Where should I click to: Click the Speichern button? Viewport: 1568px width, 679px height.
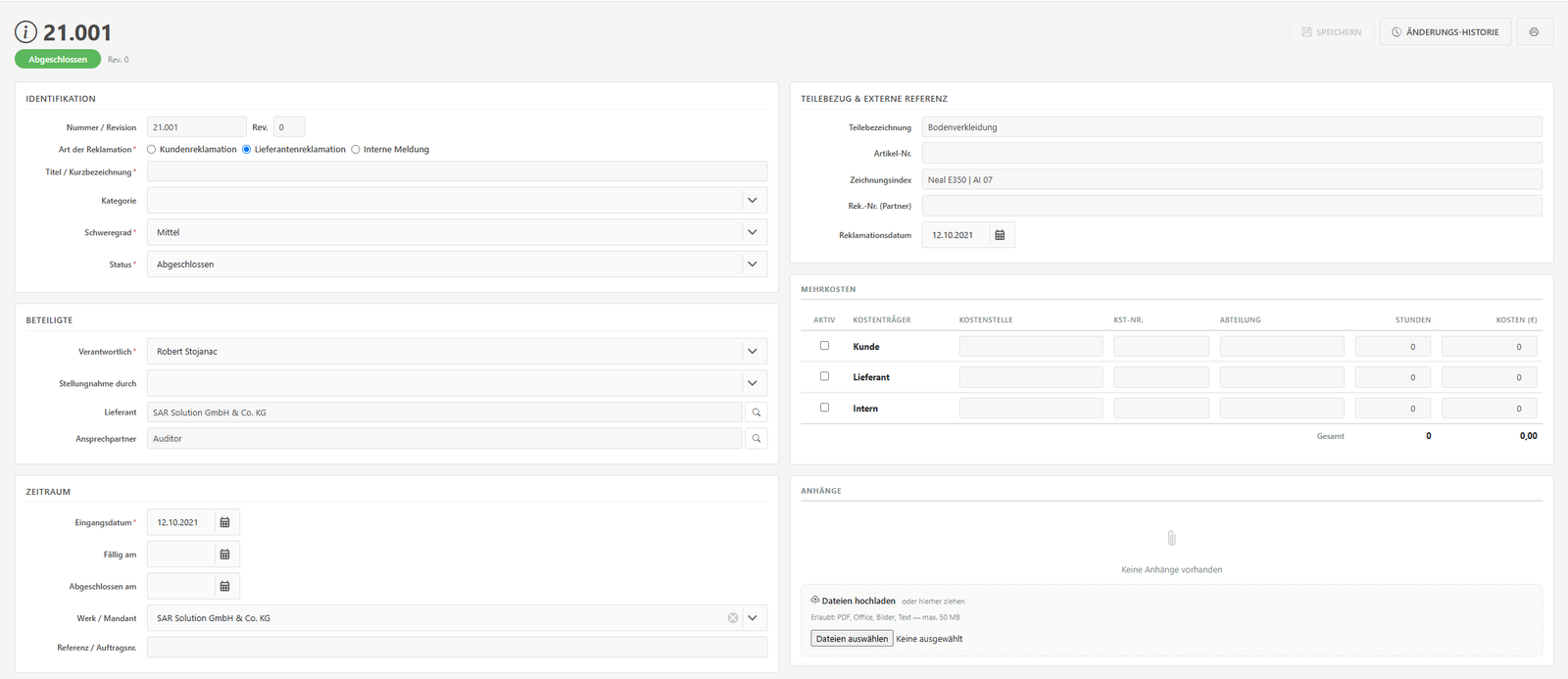click(x=1331, y=32)
